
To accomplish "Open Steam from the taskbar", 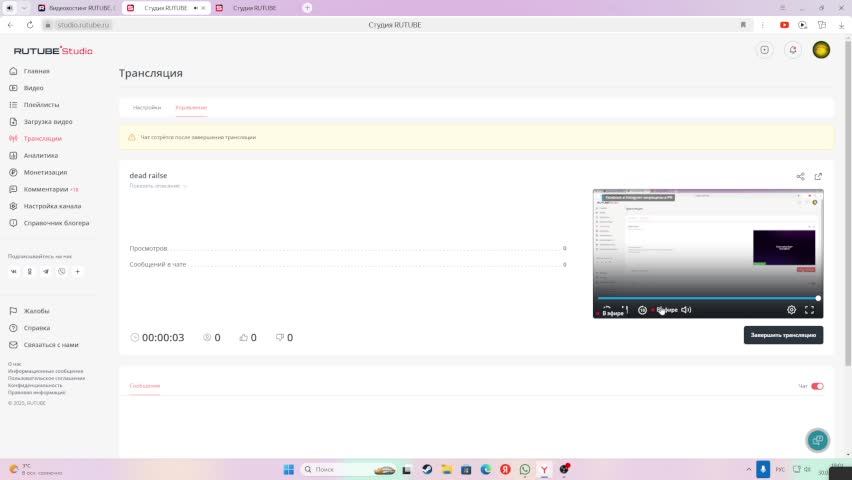I will coord(427,469).
